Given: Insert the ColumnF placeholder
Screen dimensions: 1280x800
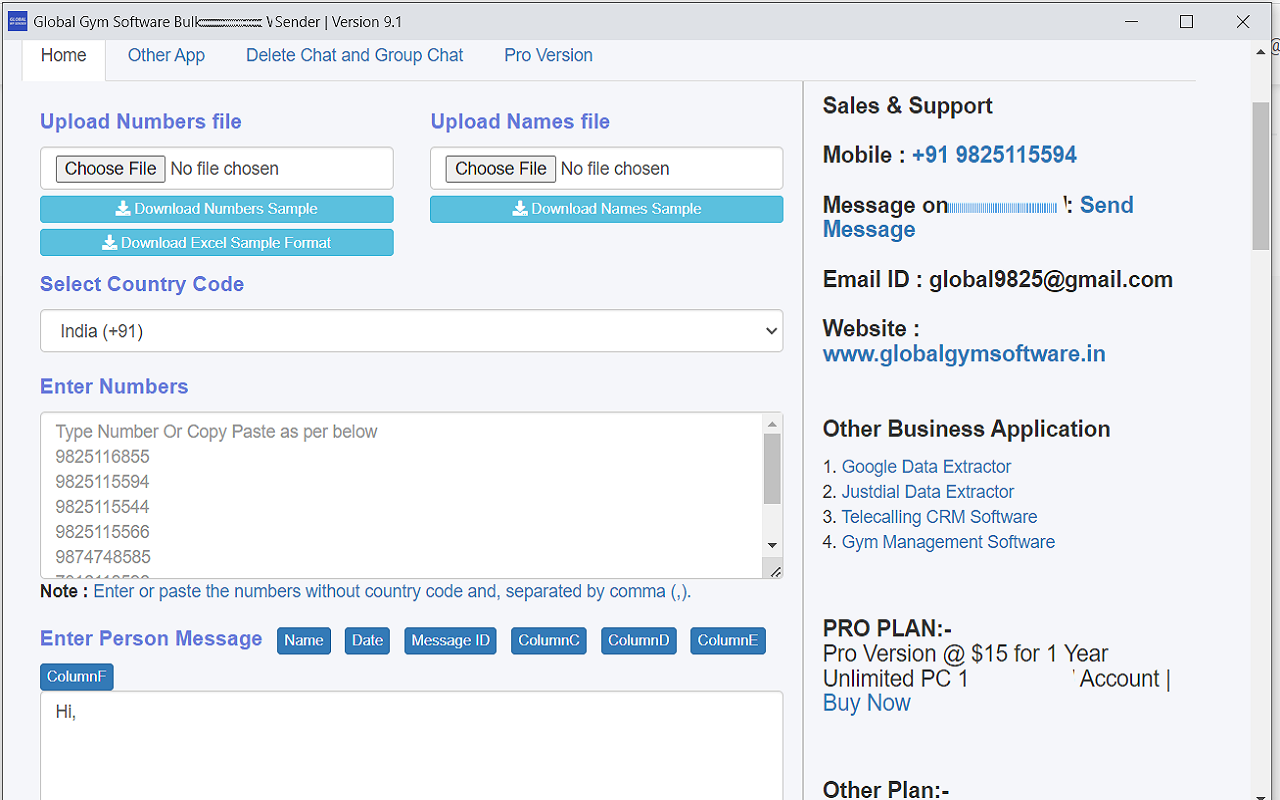Looking at the screenshot, I should tap(76, 676).
